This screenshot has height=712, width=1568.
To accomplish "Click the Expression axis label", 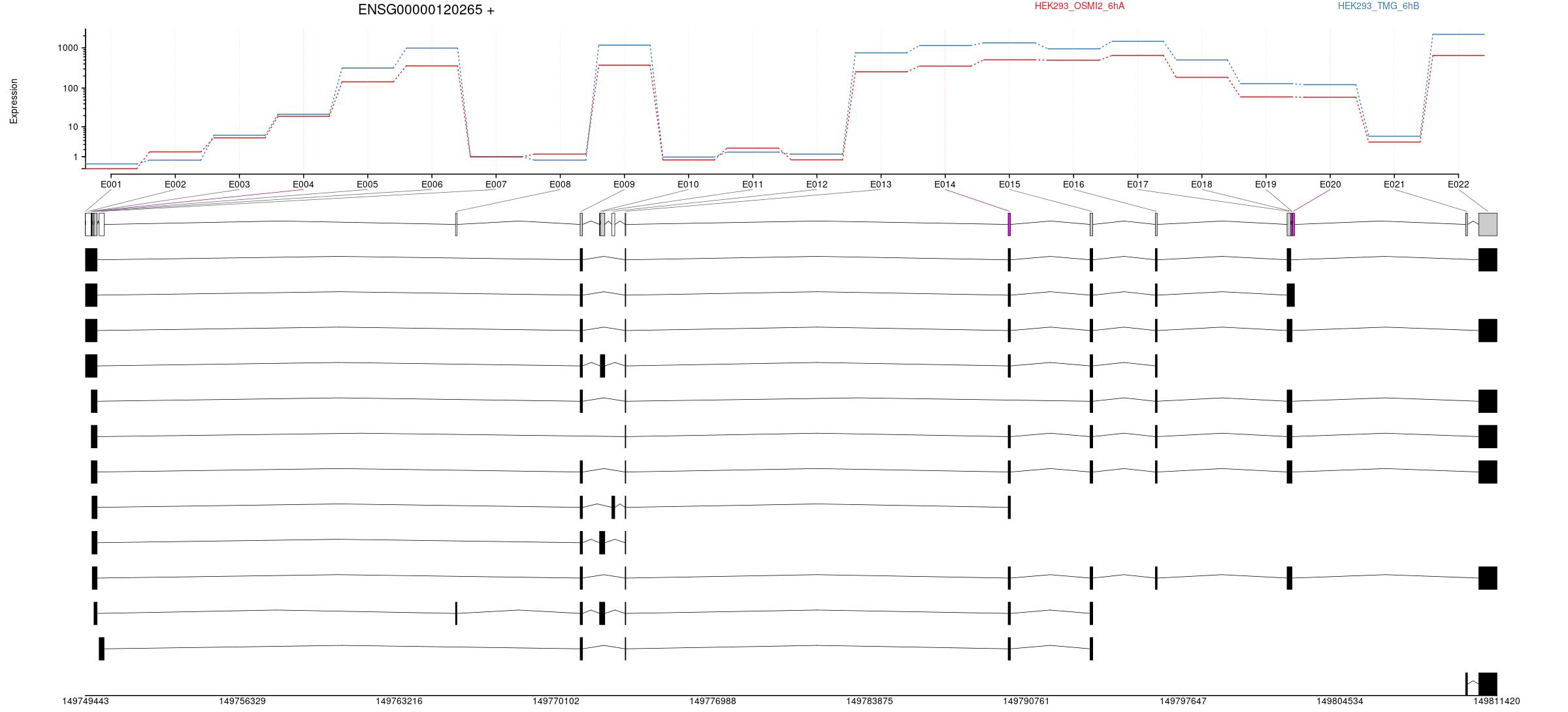I will [14, 101].
